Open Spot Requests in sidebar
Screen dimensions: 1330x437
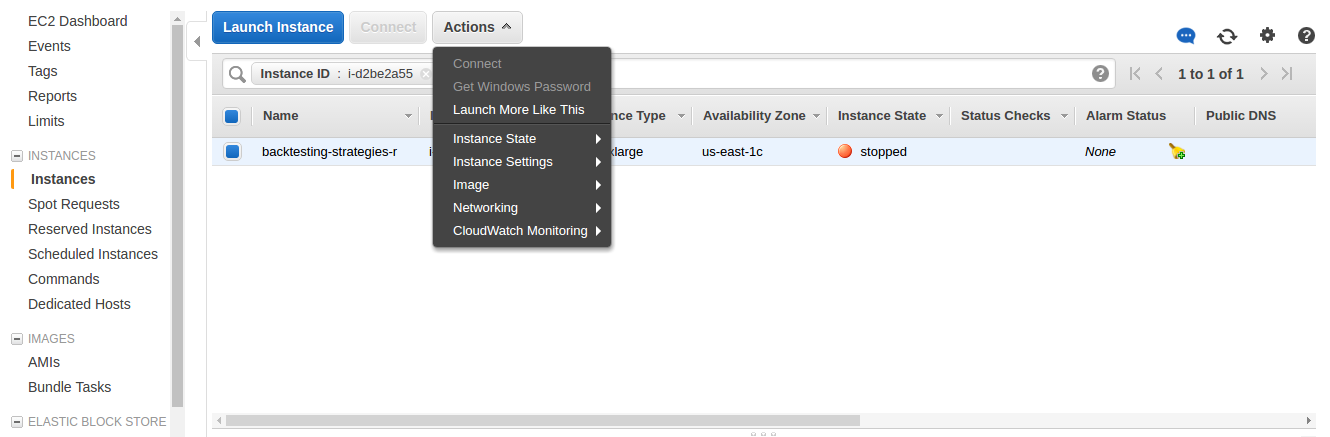coord(74,204)
